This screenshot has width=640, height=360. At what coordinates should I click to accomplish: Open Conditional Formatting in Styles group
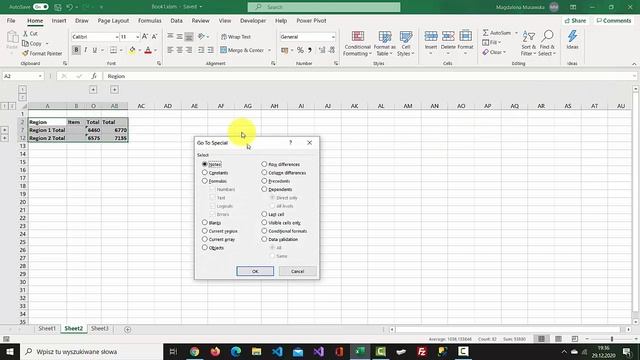point(357,43)
